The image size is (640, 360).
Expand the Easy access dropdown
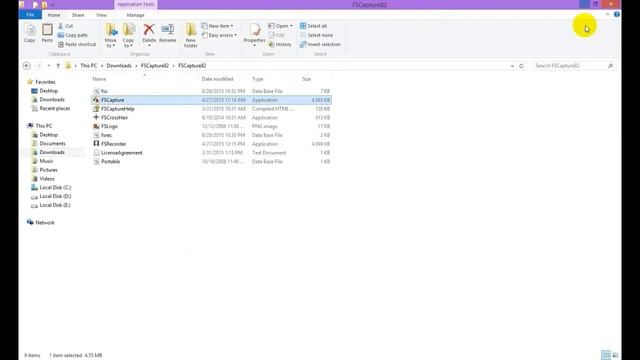[219, 35]
